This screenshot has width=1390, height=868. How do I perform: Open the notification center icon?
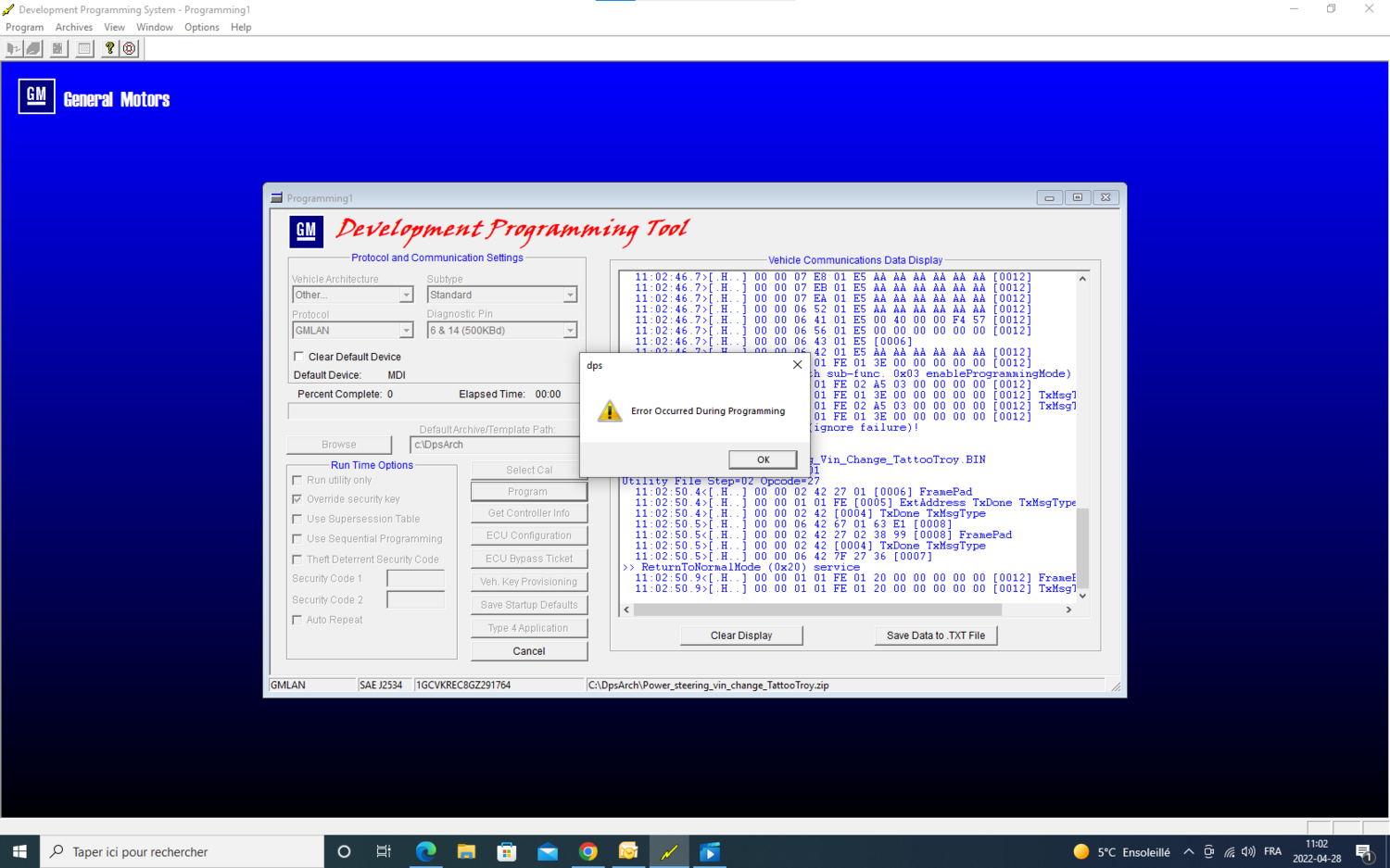click(1364, 851)
